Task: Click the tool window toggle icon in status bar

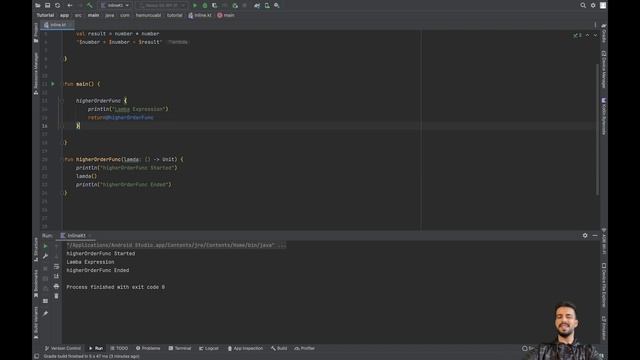Action: pyautogui.click(x=37, y=356)
